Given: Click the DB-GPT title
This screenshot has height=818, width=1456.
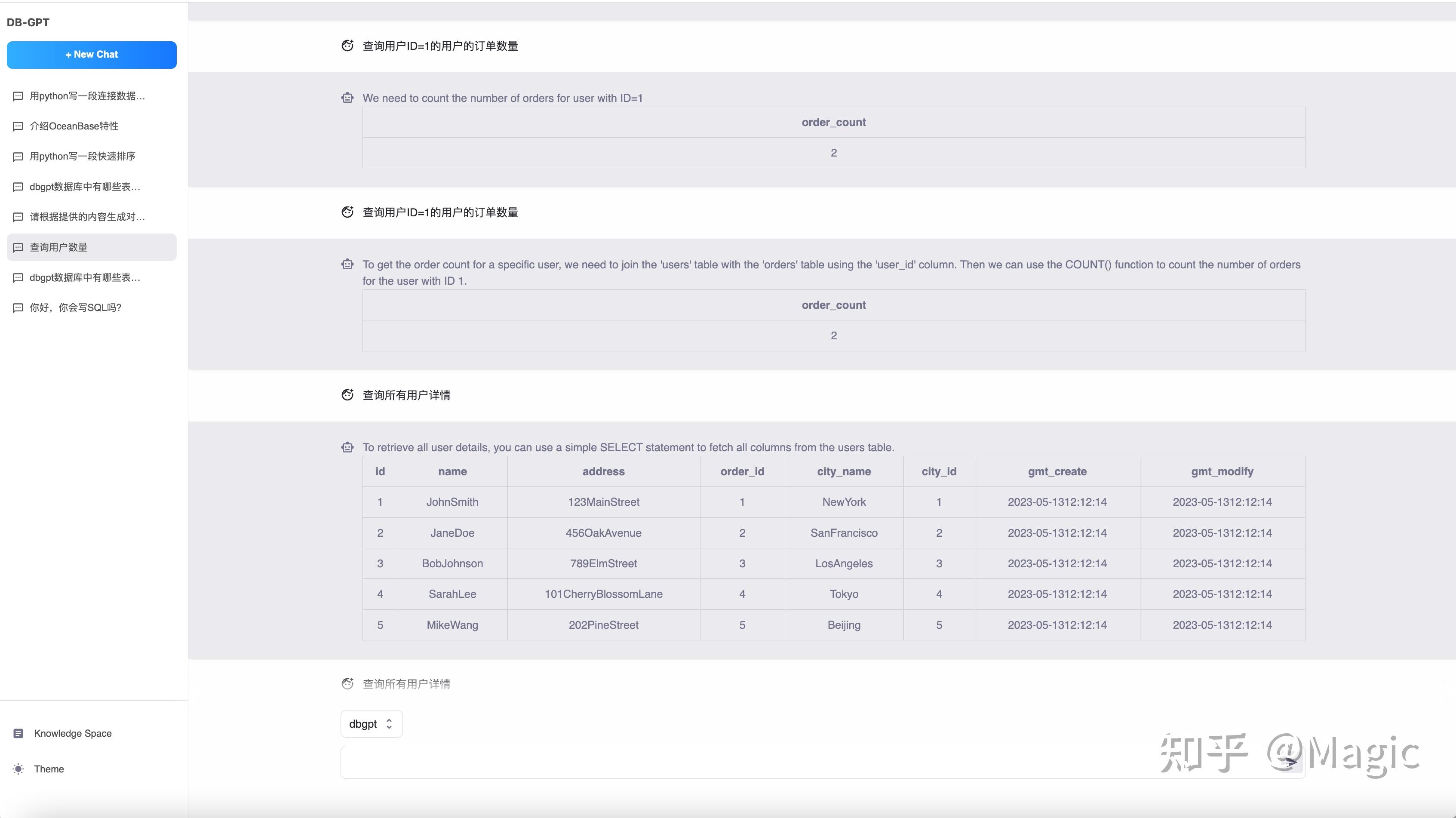Looking at the screenshot, I should pyautogui.click(x=28, y=22).
